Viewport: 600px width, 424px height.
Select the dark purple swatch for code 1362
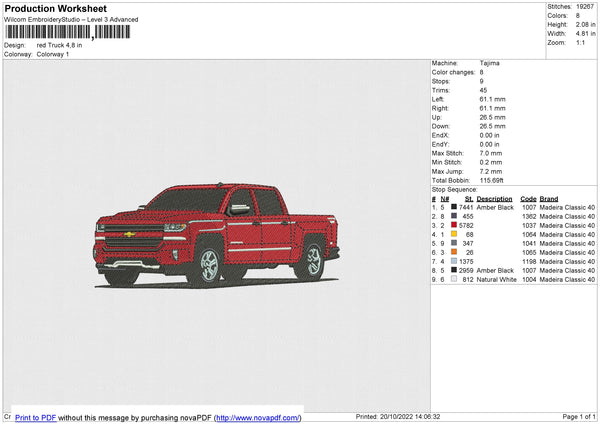pyautogui.click(x=454, y=216)
